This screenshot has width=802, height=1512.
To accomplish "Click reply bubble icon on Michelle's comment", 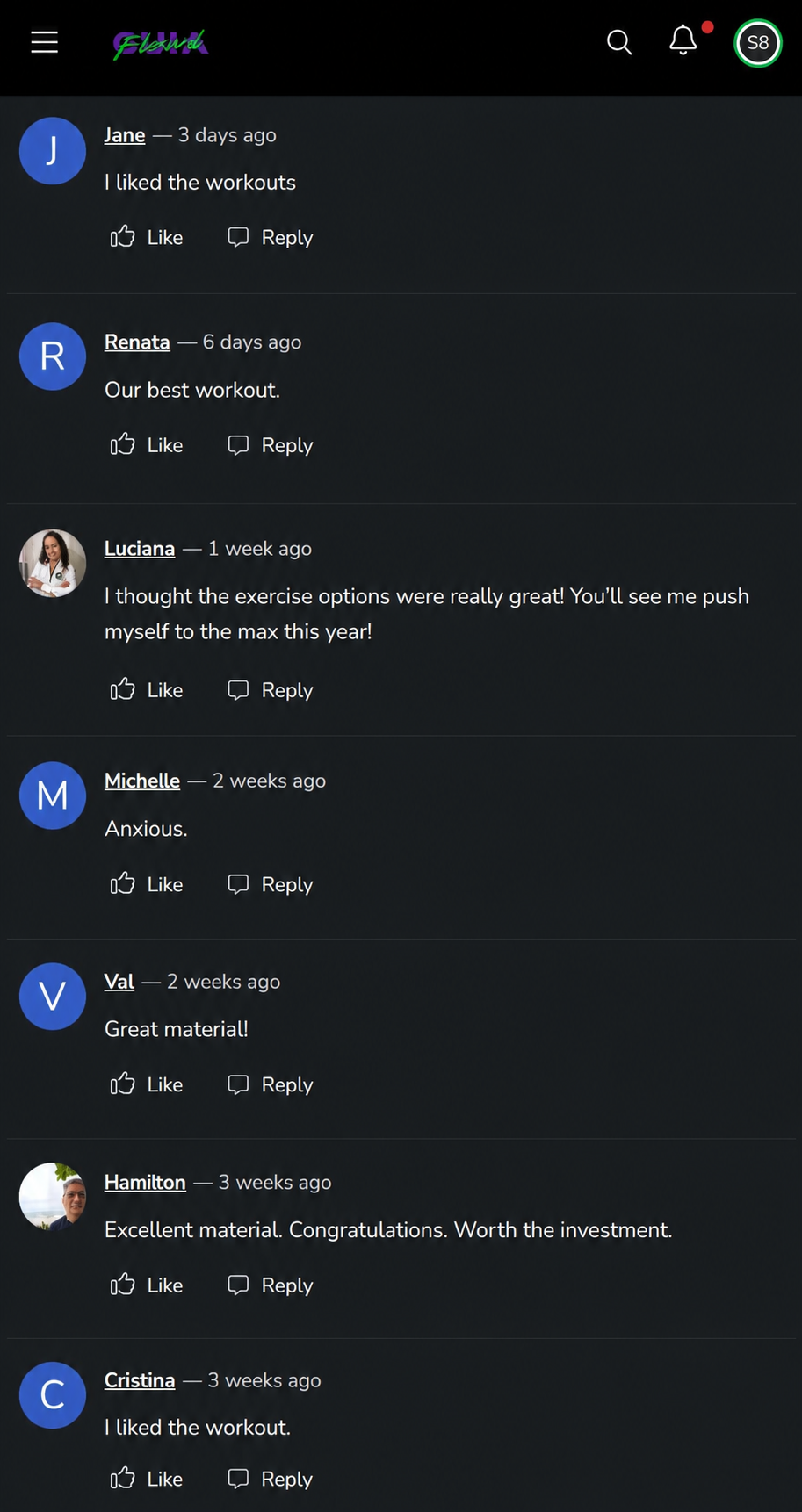I will (238, 884).
